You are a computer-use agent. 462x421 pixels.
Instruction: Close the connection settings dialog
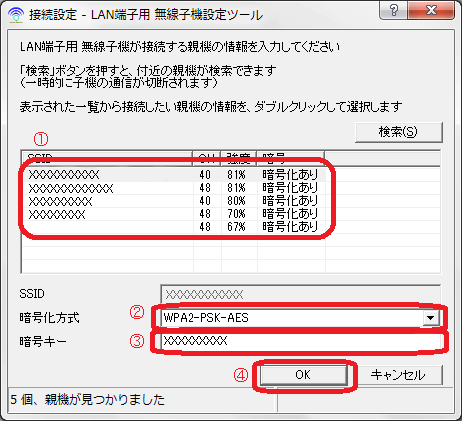click(431, 10)
